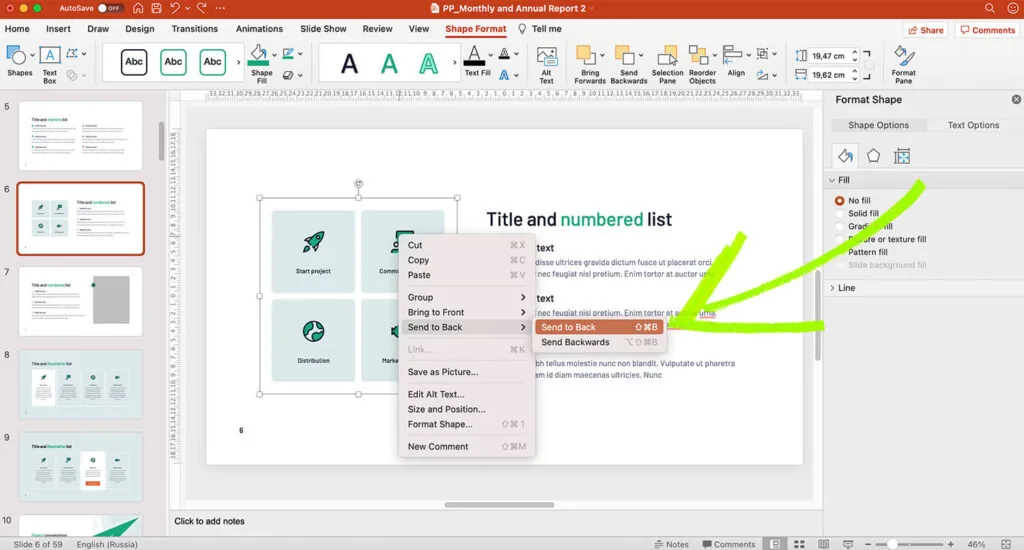Choose Send to Back in submenu
Image resolution: width=1024 pixels, height=550 pixels.
click(599, 327)
